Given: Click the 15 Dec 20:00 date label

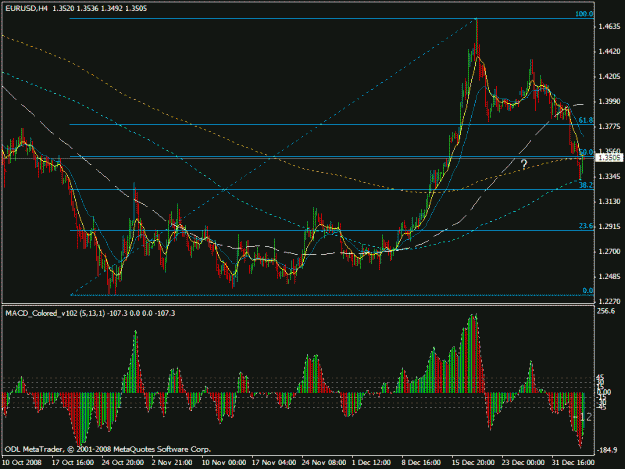Looking at the screenshot, I should tap(473, 463).
